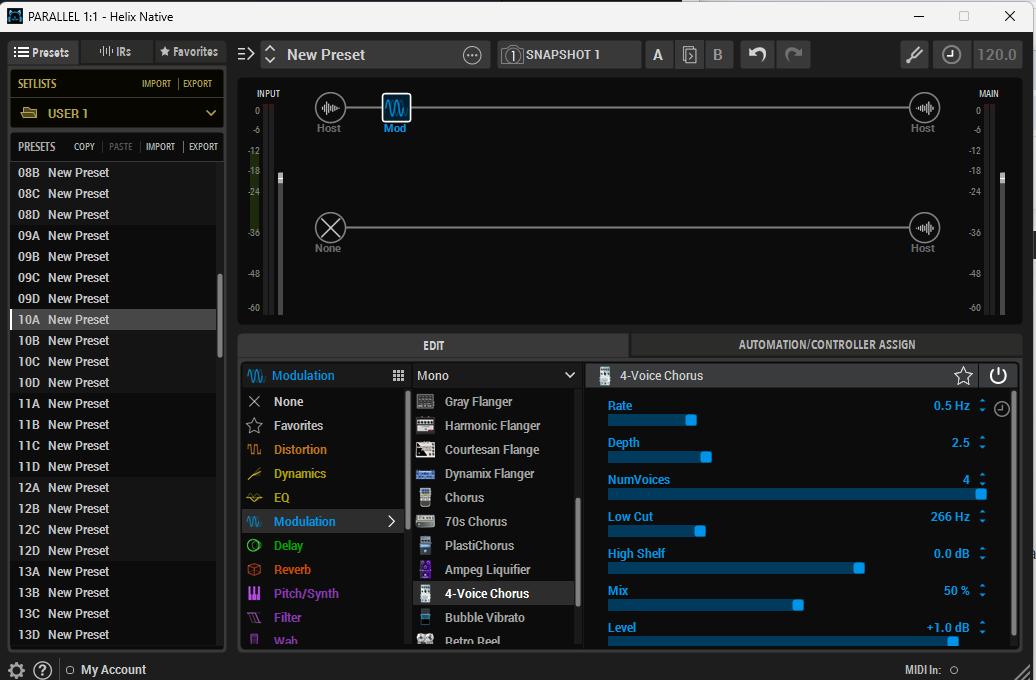Select the empty None block on path two
Image resolution: width=1036 pixels, height=680 pixels.
pyautogui.click(x=329, y=227)
